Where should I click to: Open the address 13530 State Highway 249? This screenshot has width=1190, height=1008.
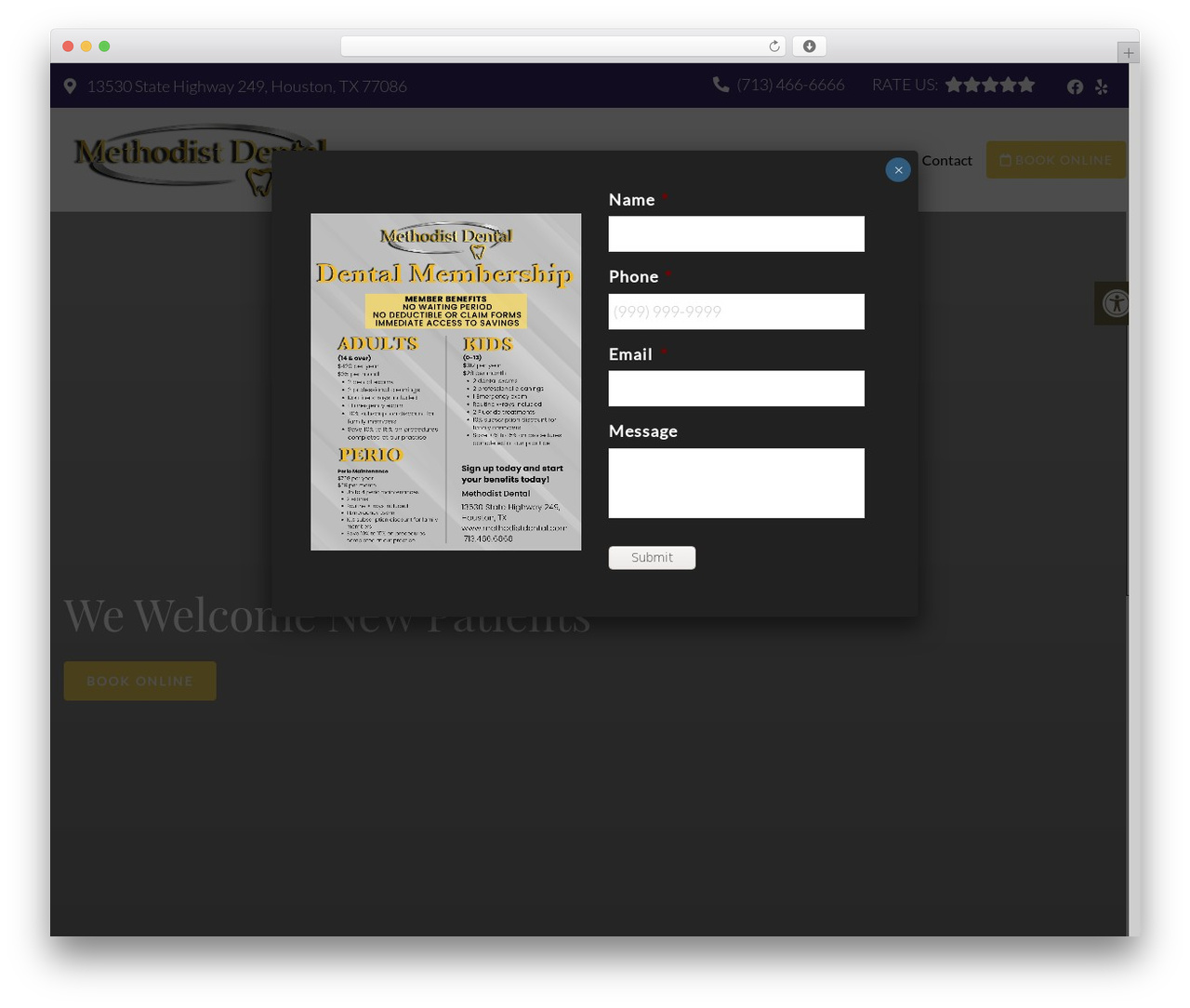coord(246,86)
